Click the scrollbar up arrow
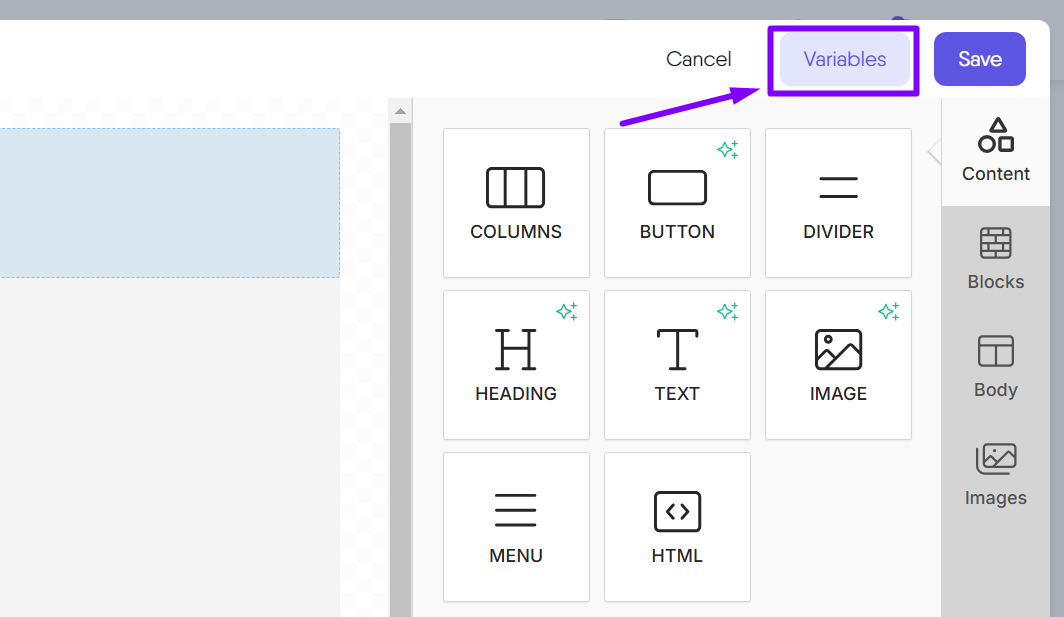The width and height of the screenshot is (1064, 617). pos(400,111)
